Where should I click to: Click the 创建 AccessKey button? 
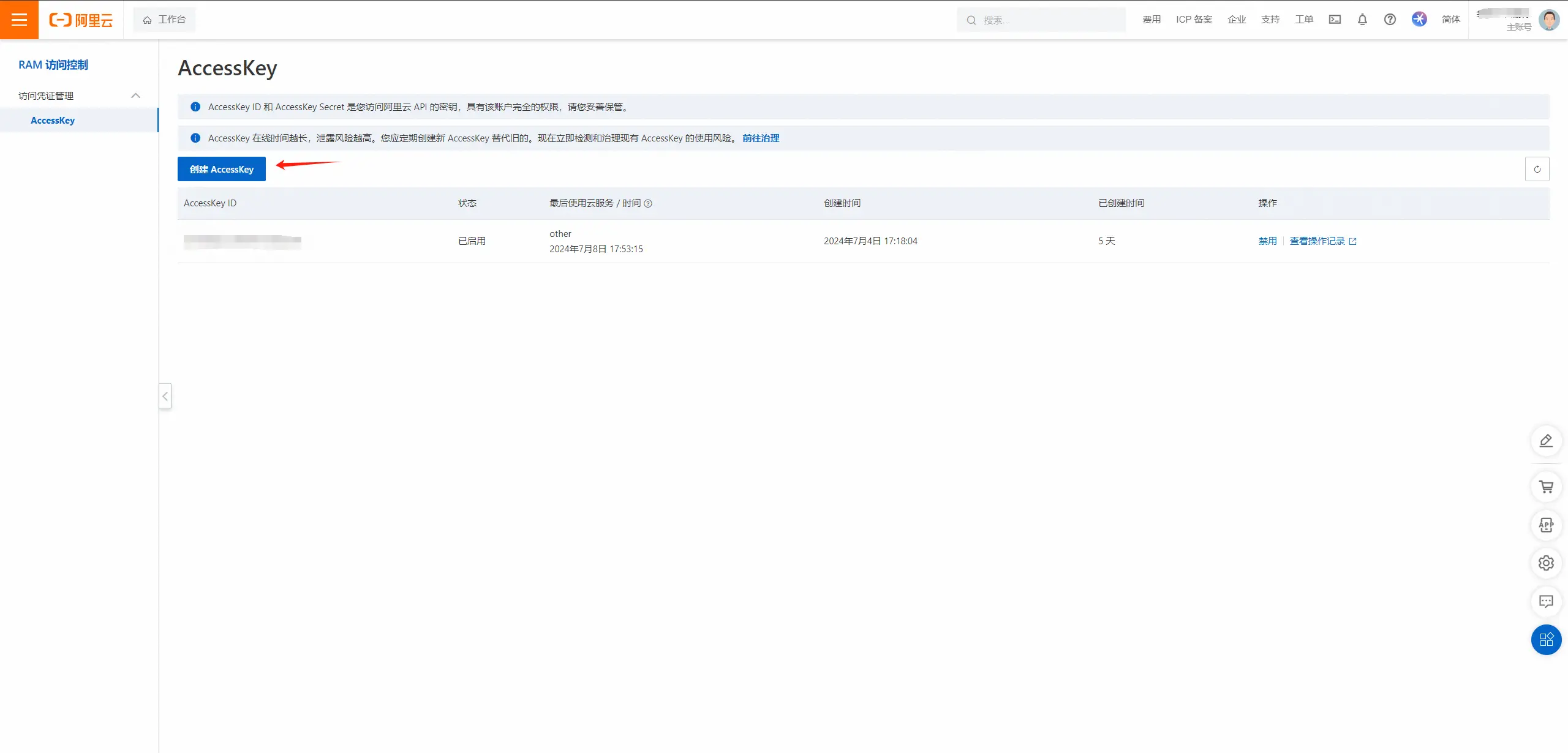221,170
